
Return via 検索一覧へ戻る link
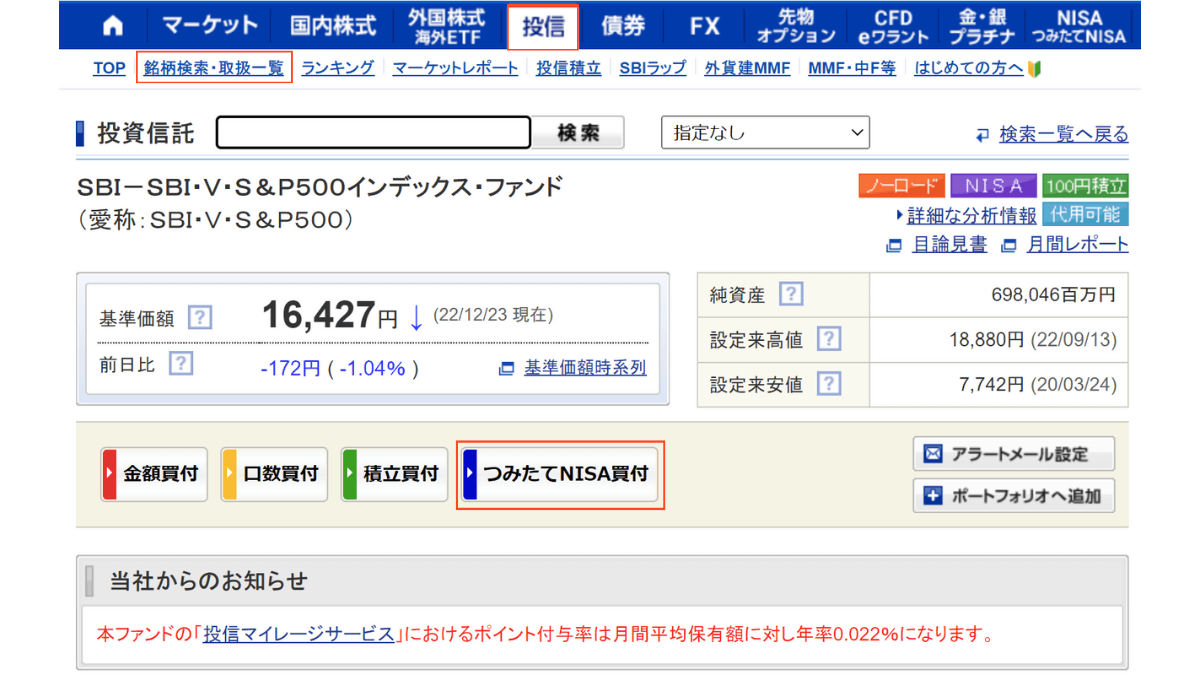[1064, 134]
